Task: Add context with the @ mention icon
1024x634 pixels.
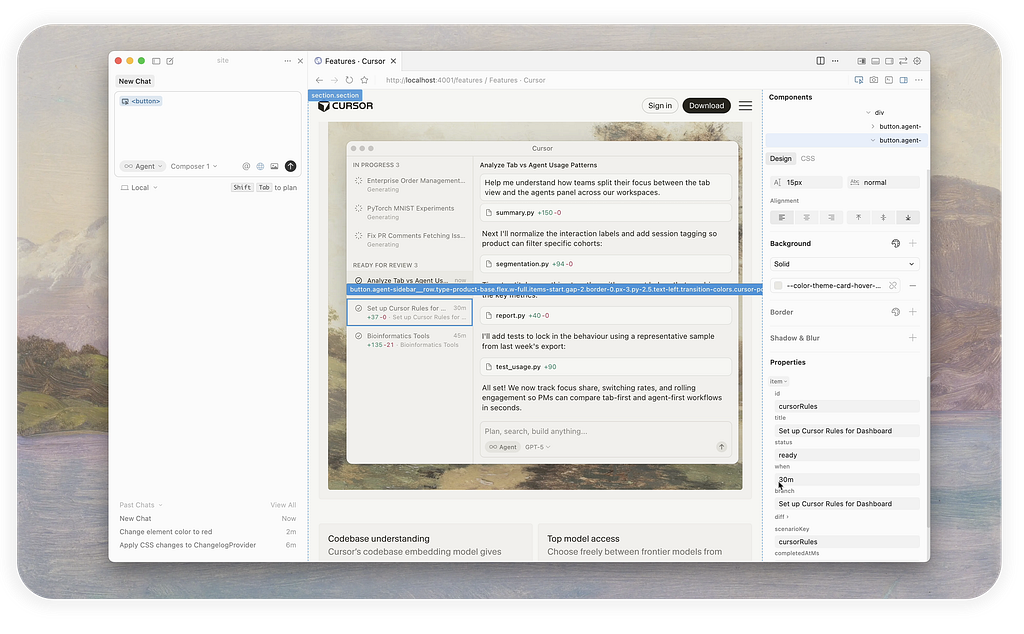Action: (x=246, y=166)
